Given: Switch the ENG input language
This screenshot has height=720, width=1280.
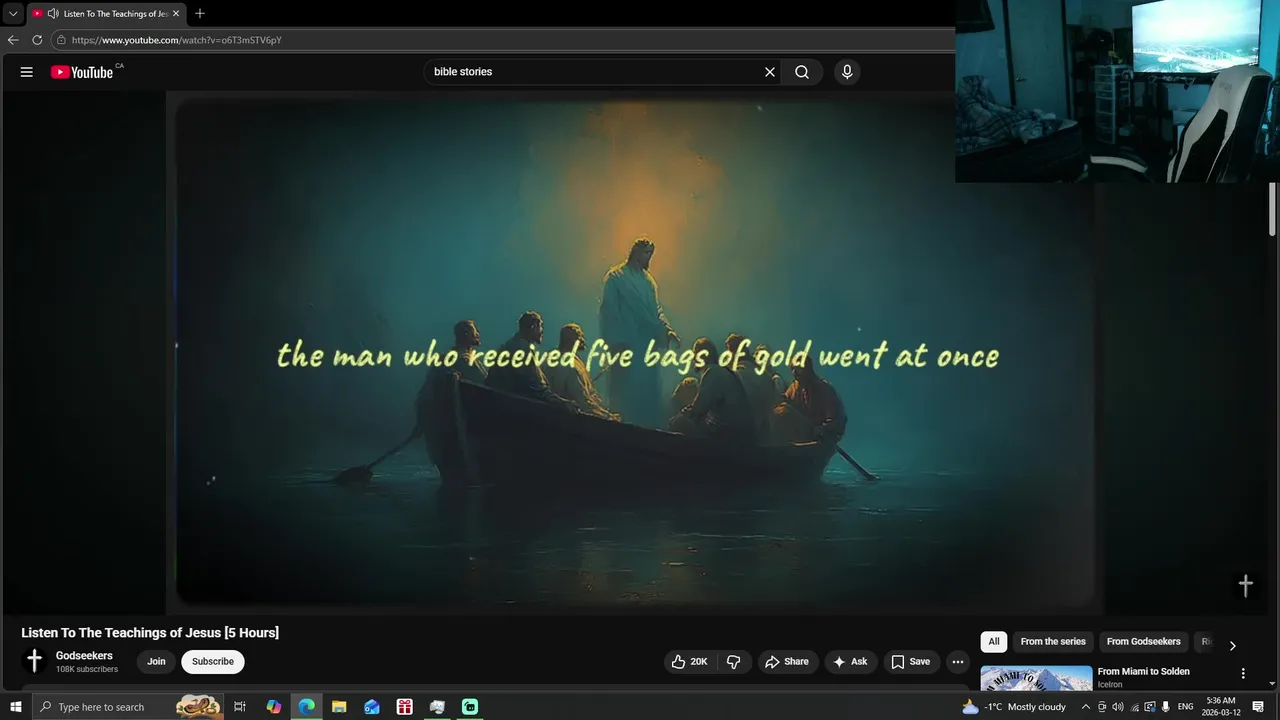Looking at the screenshot, I should tap(1186, 707).
